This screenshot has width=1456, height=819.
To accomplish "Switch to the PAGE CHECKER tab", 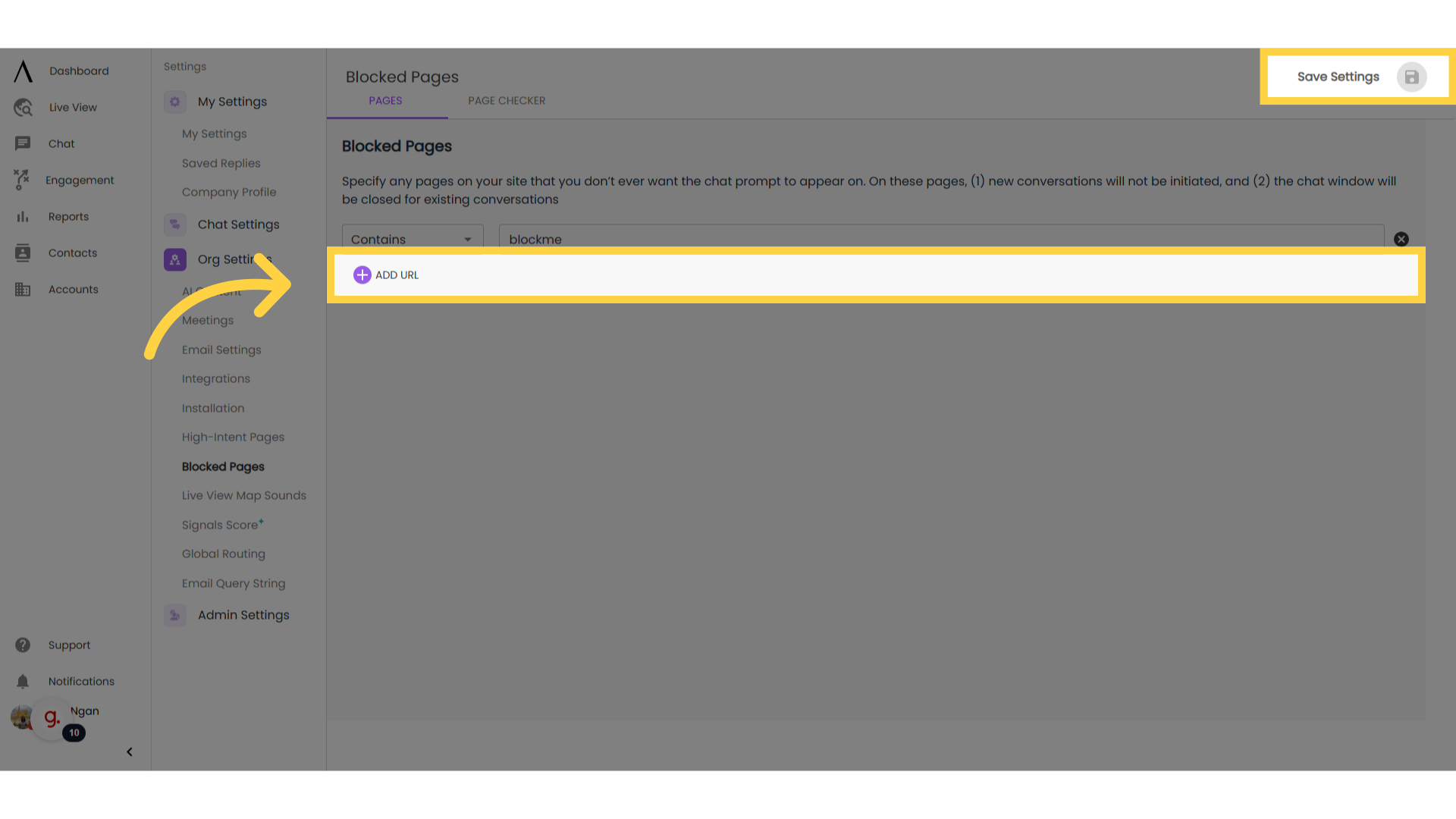I will (x=507, y=100).
